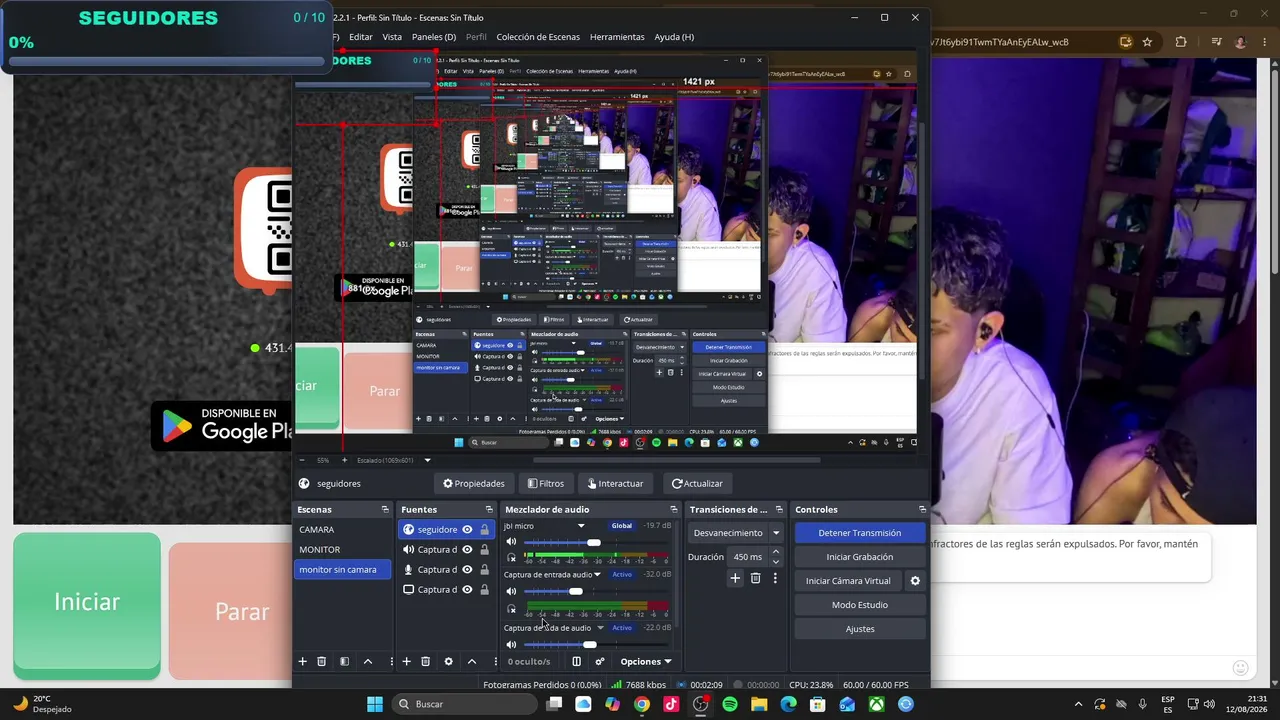Undock the Mezclador de audio panel

[673, 509]
